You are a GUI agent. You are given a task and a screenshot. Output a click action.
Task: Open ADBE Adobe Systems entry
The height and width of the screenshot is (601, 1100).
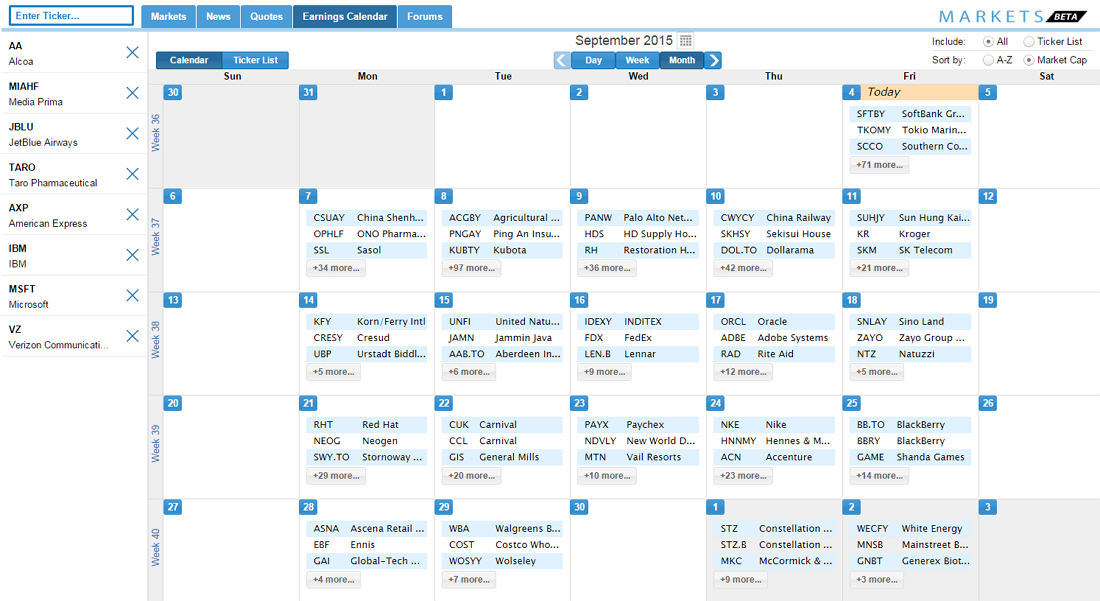tap(774, 337)
